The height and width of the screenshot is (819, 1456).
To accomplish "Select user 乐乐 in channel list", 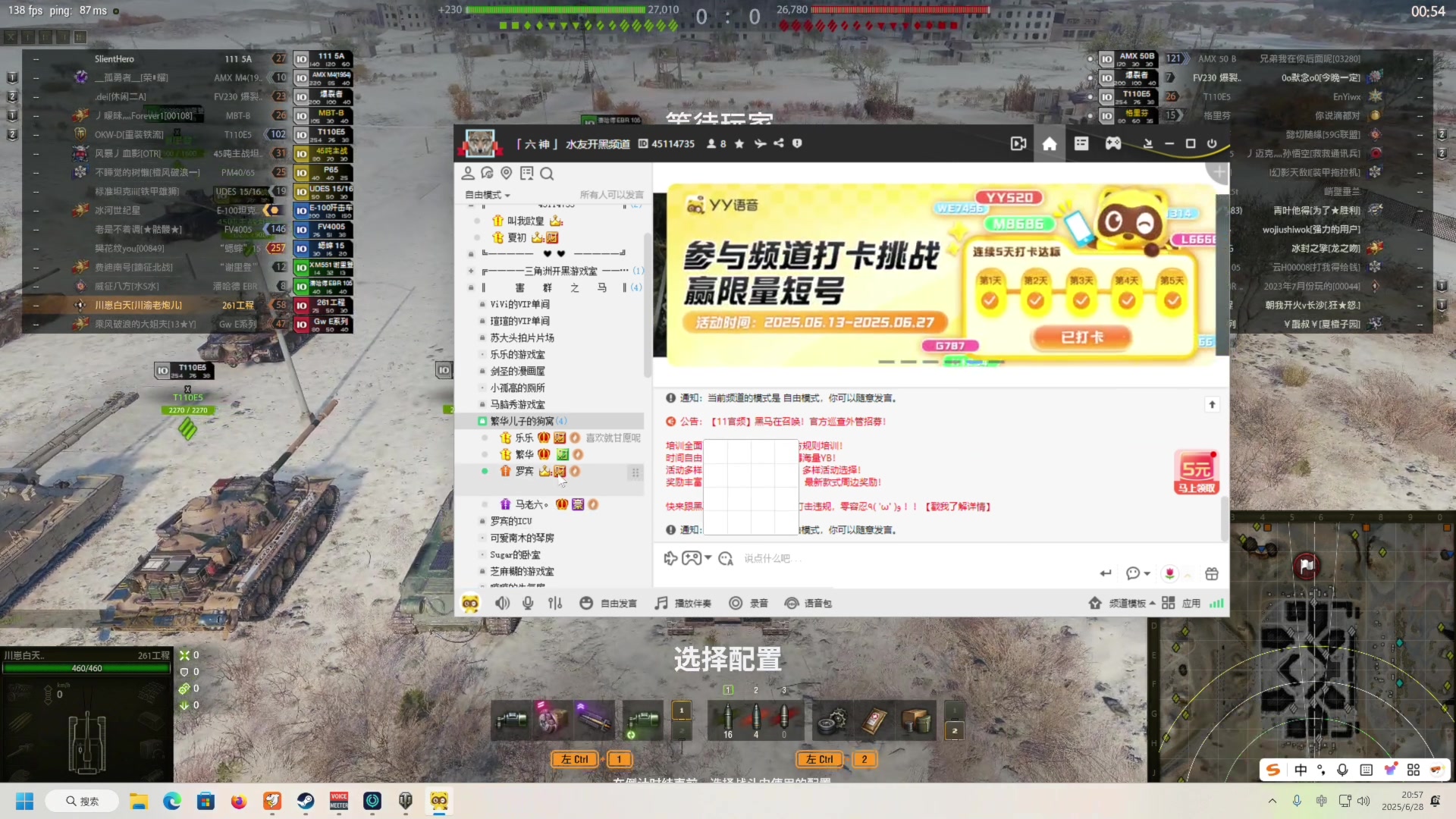I will point(524,438).
